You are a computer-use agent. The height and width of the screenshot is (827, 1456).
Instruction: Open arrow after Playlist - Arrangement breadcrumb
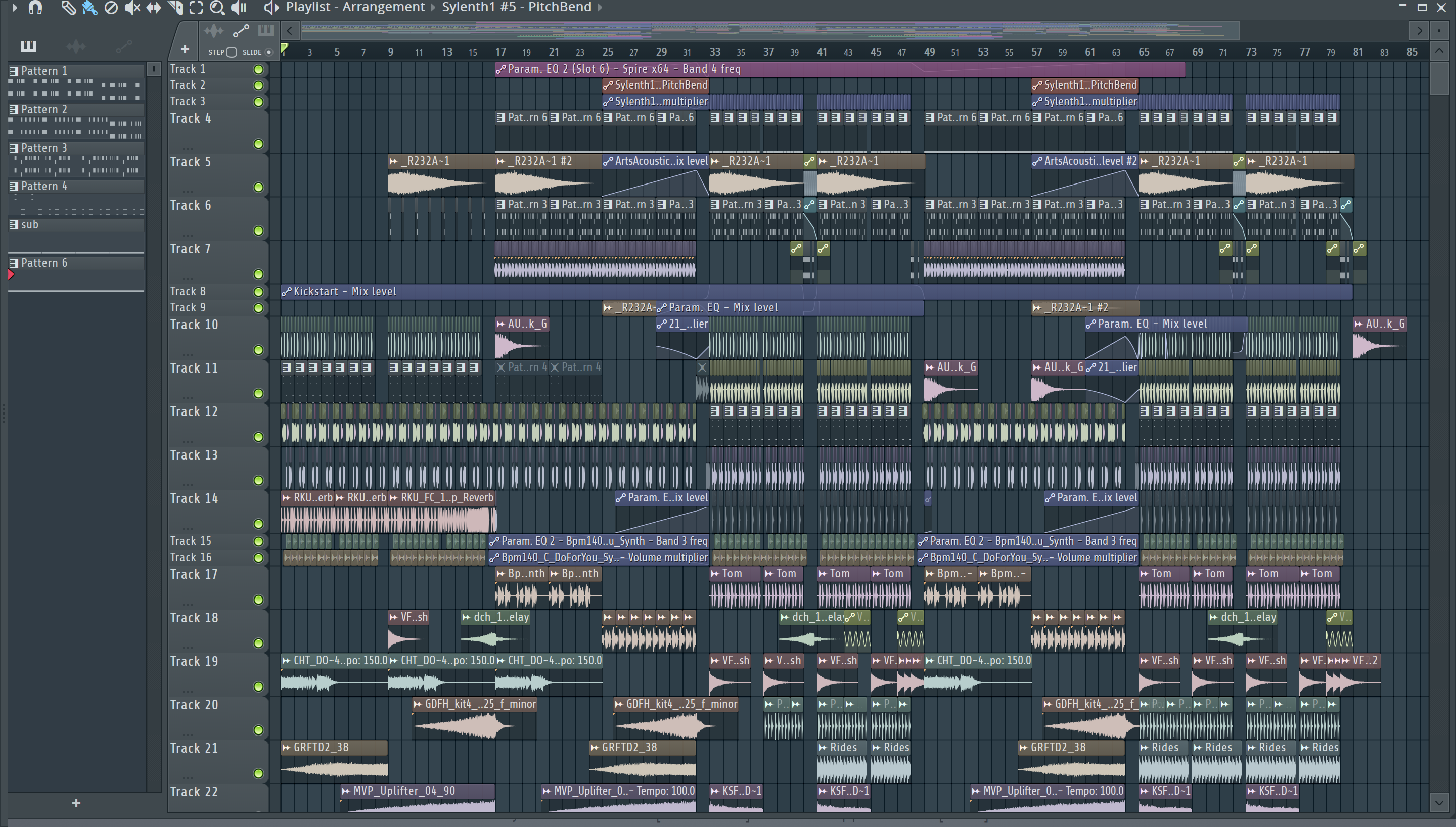click(x=433, y=8)
